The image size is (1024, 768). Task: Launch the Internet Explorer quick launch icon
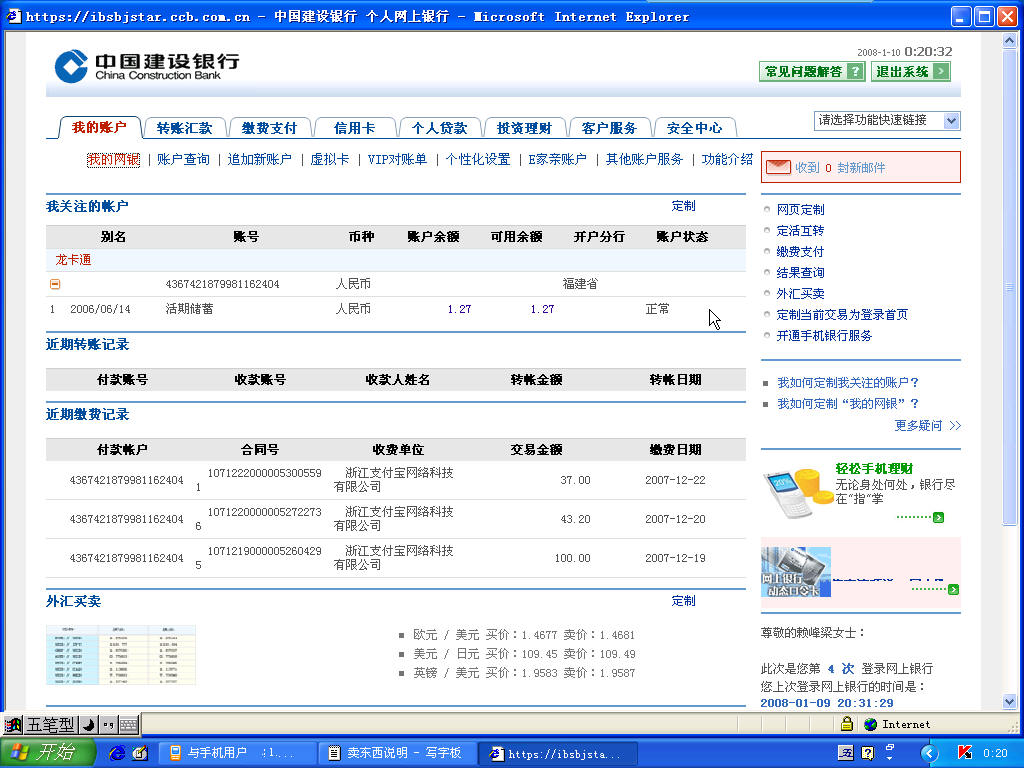pyautogui.click(x=117, y=753)
